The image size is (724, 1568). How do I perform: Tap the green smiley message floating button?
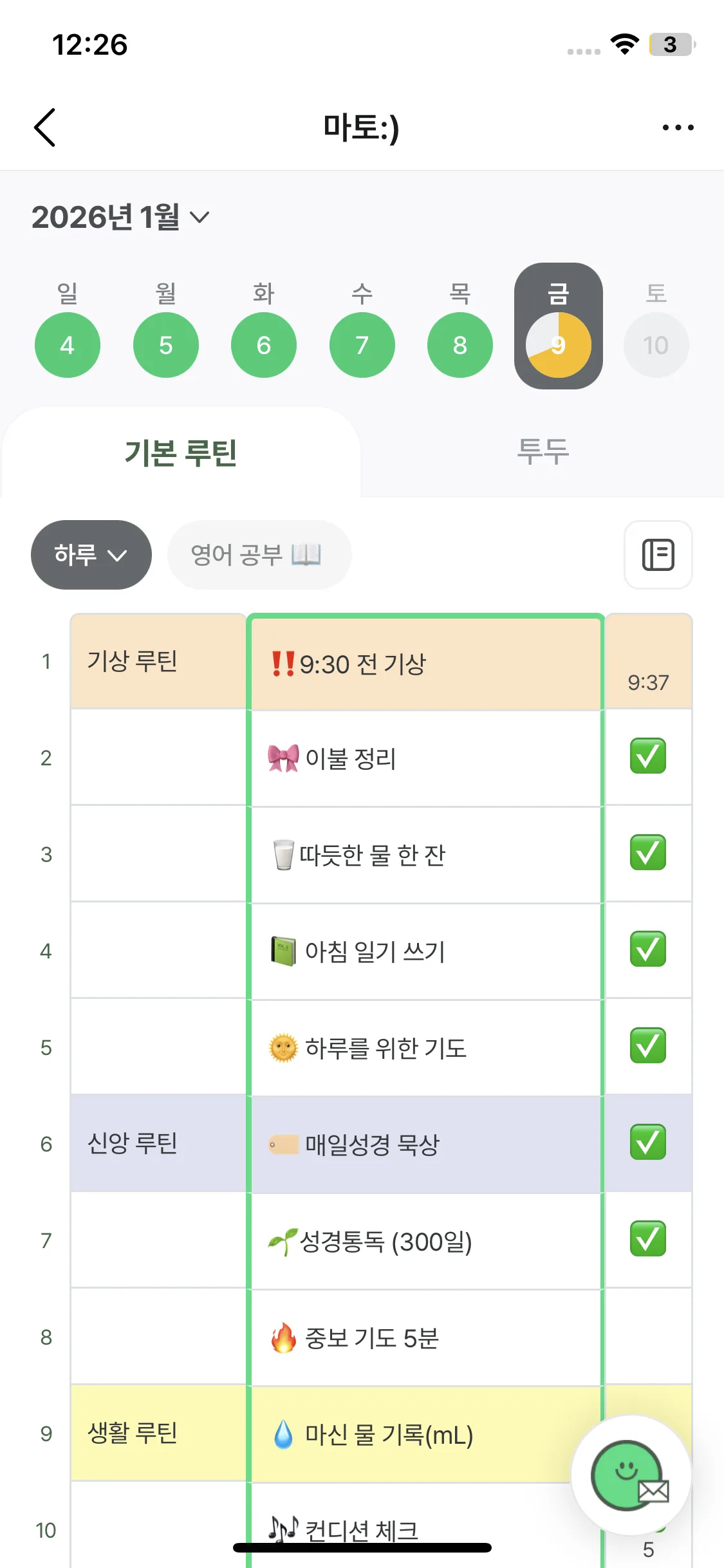tap(628, 1474)
